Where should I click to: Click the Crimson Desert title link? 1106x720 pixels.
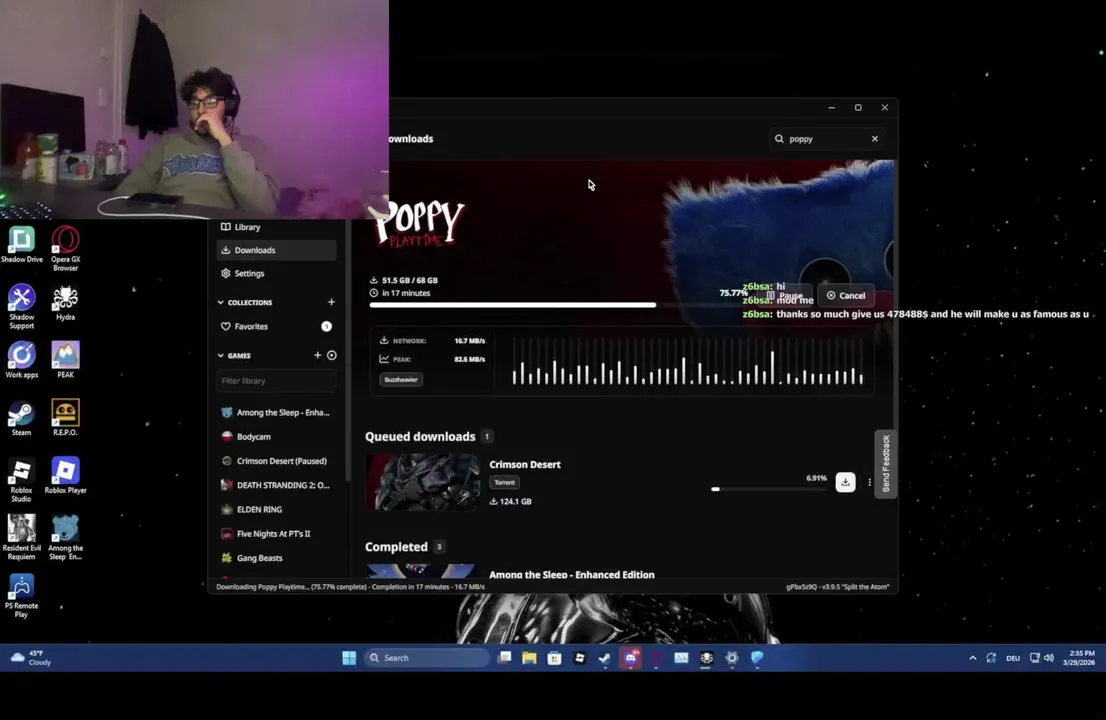point(525,464)
